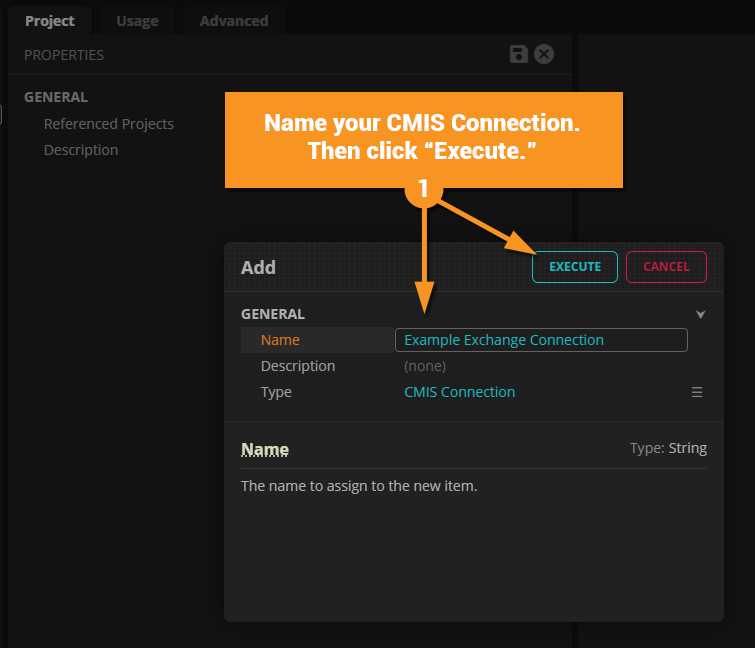Click the underlined Name help heading
This screenshot has height=648, width=755.
(x=265, y=449)
